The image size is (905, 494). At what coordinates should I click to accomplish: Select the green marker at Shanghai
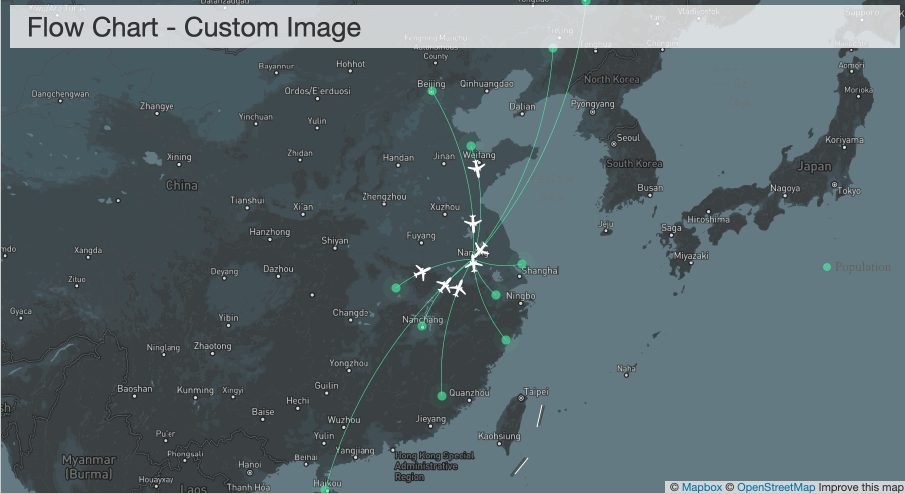click(522, 264)
